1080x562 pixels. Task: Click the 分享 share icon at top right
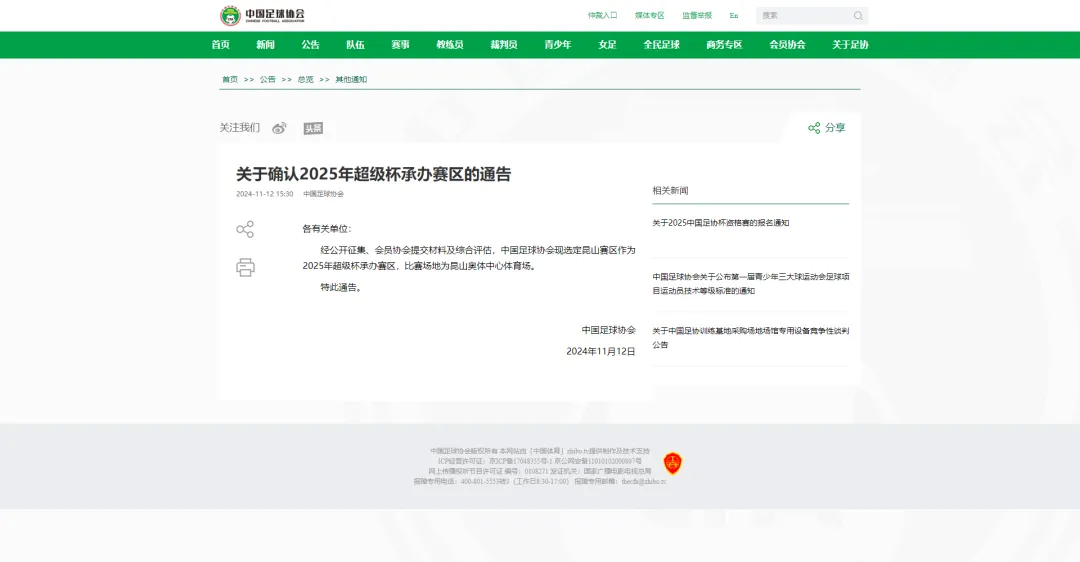coord(815,128)
